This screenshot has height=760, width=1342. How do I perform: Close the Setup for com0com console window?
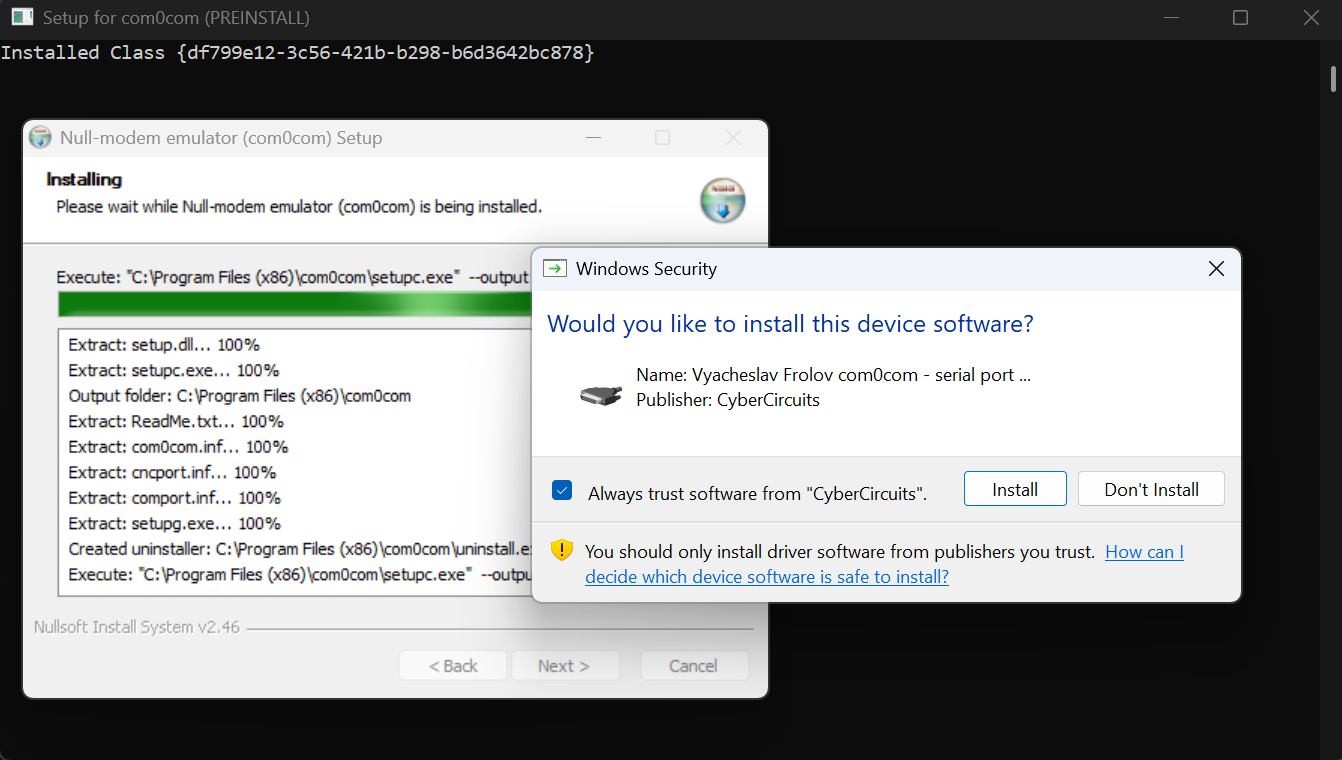(1311, 18)
